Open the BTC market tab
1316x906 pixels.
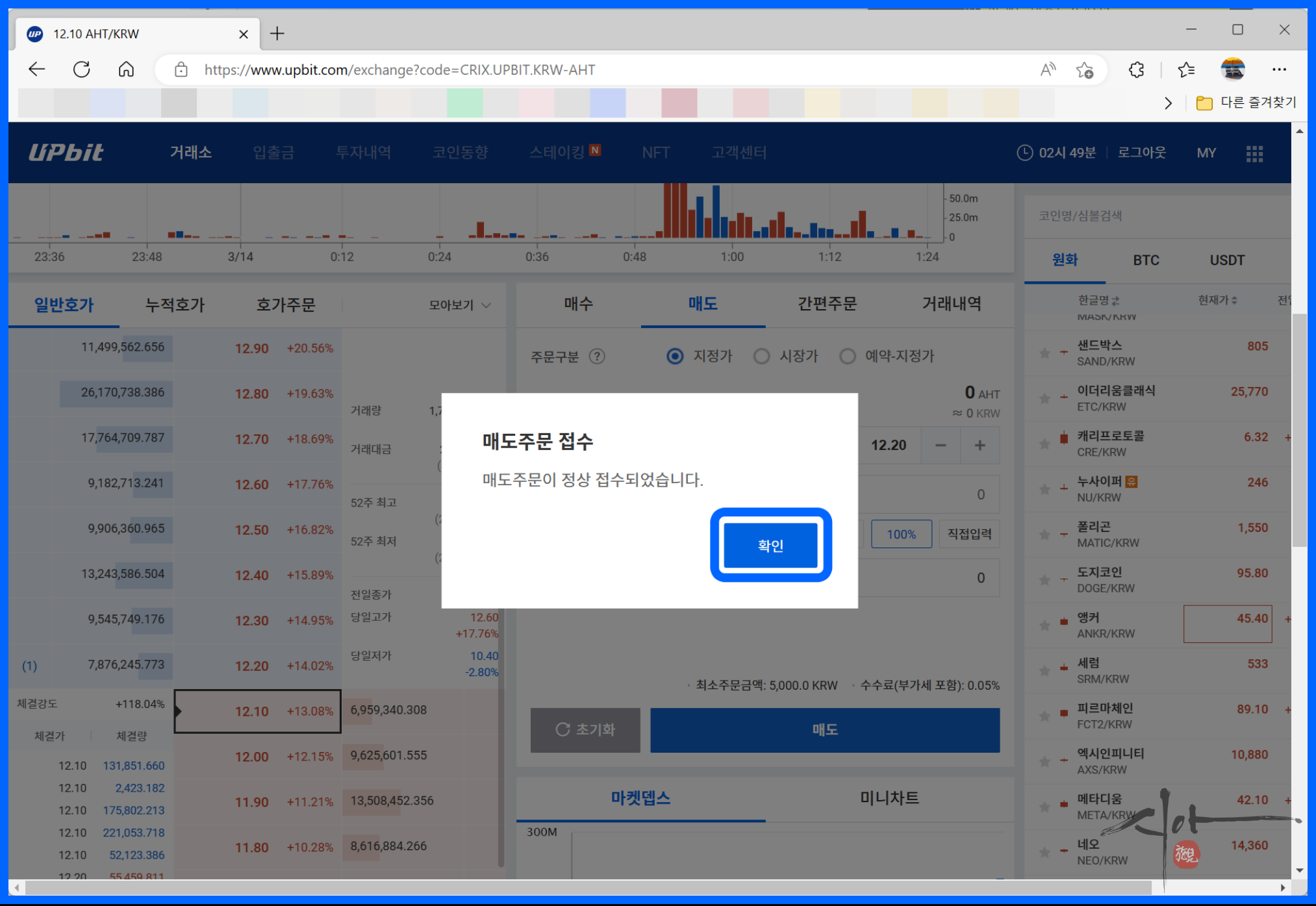click(1146, 260)
